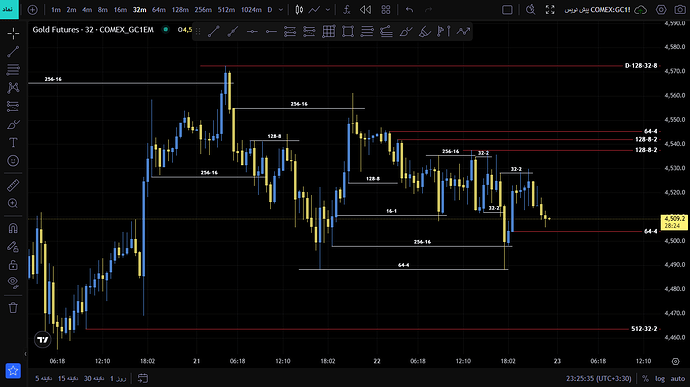Open price scale settings gear at bottom-right

coord(675,361)
